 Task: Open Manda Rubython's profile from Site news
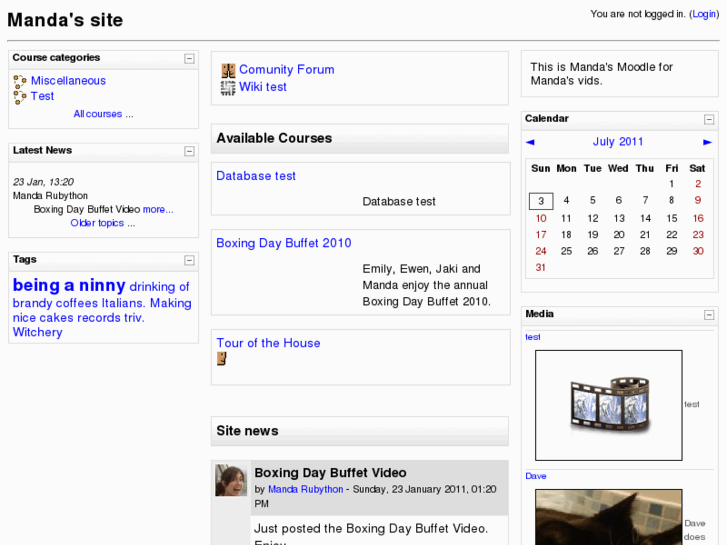pyautogui.click(x=306, y=489)
